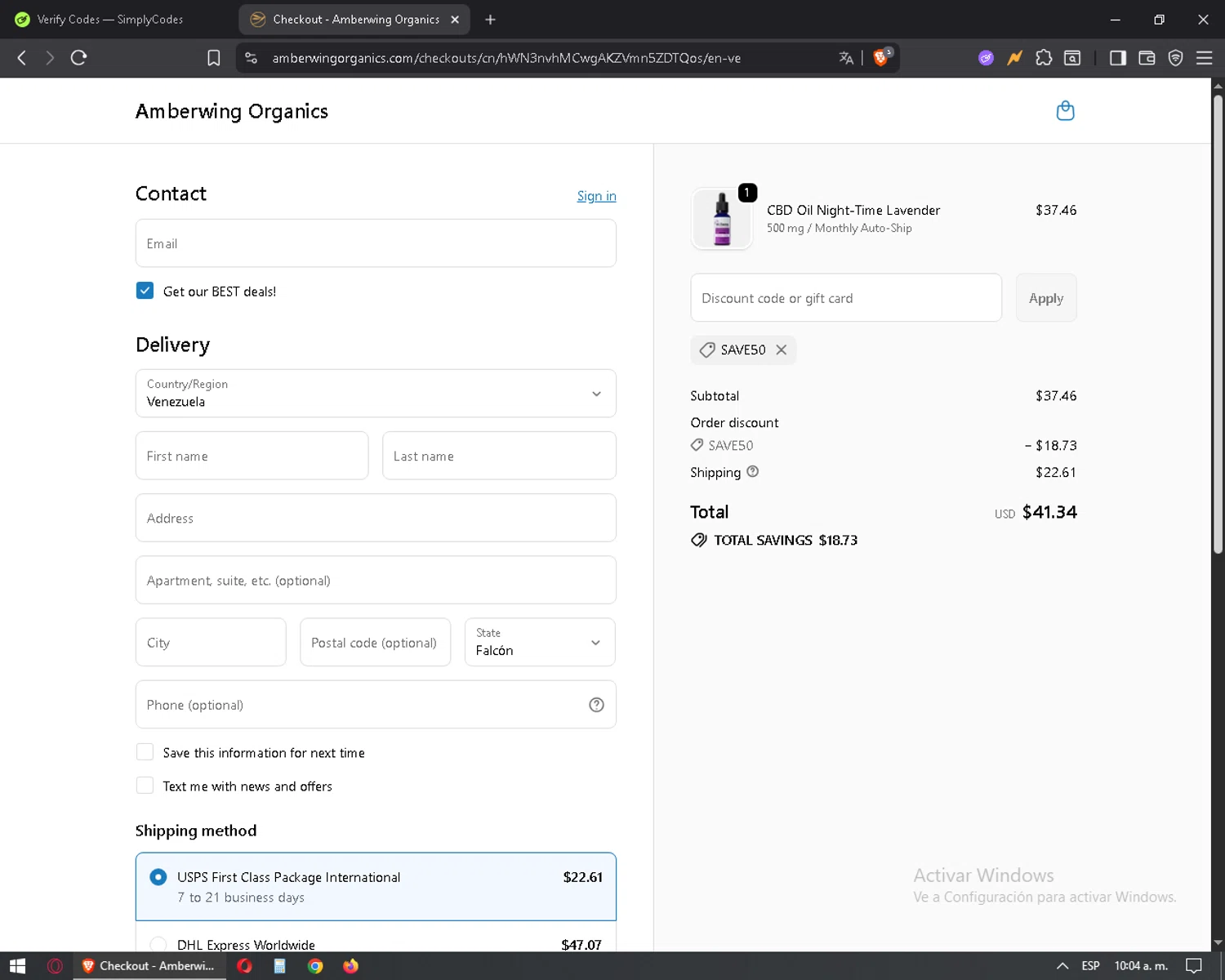Open Brave Wallet icon

[x=1147, y=58]
